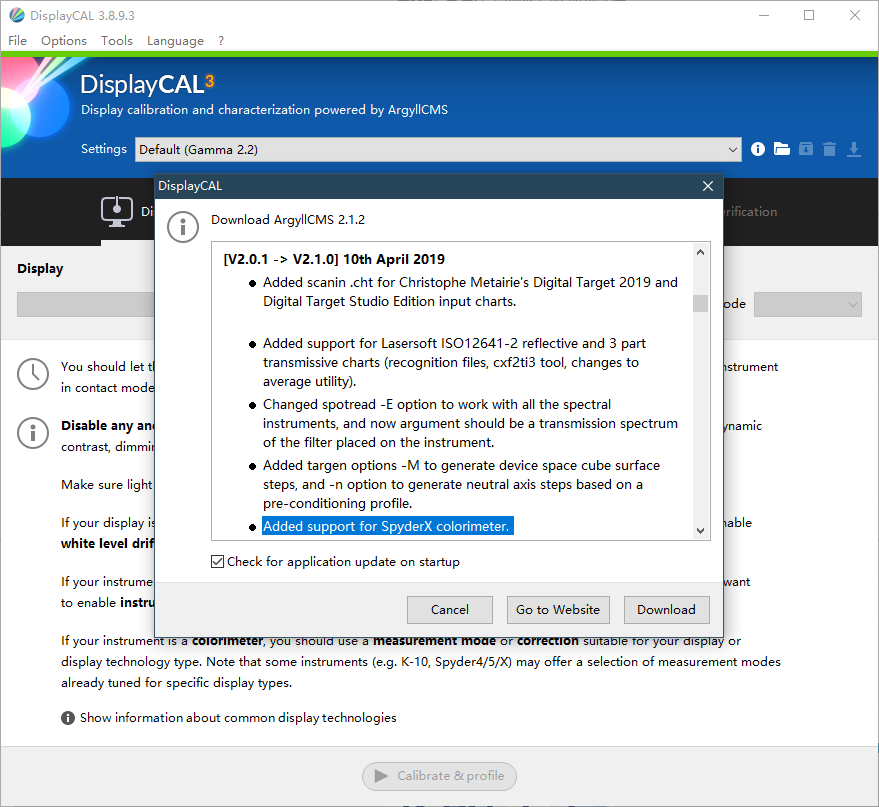The width and height of the screenshot is (879, 807).
Task: Open the Options menu
Action: [64, 40]
